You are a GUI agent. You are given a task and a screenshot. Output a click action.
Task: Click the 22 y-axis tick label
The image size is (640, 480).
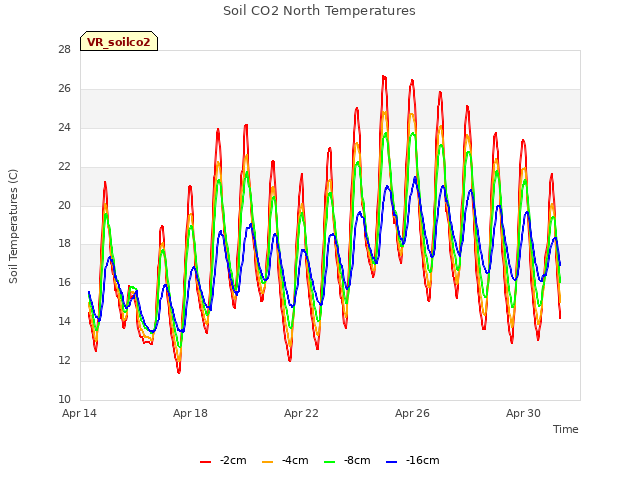click(x=64, y=167)
